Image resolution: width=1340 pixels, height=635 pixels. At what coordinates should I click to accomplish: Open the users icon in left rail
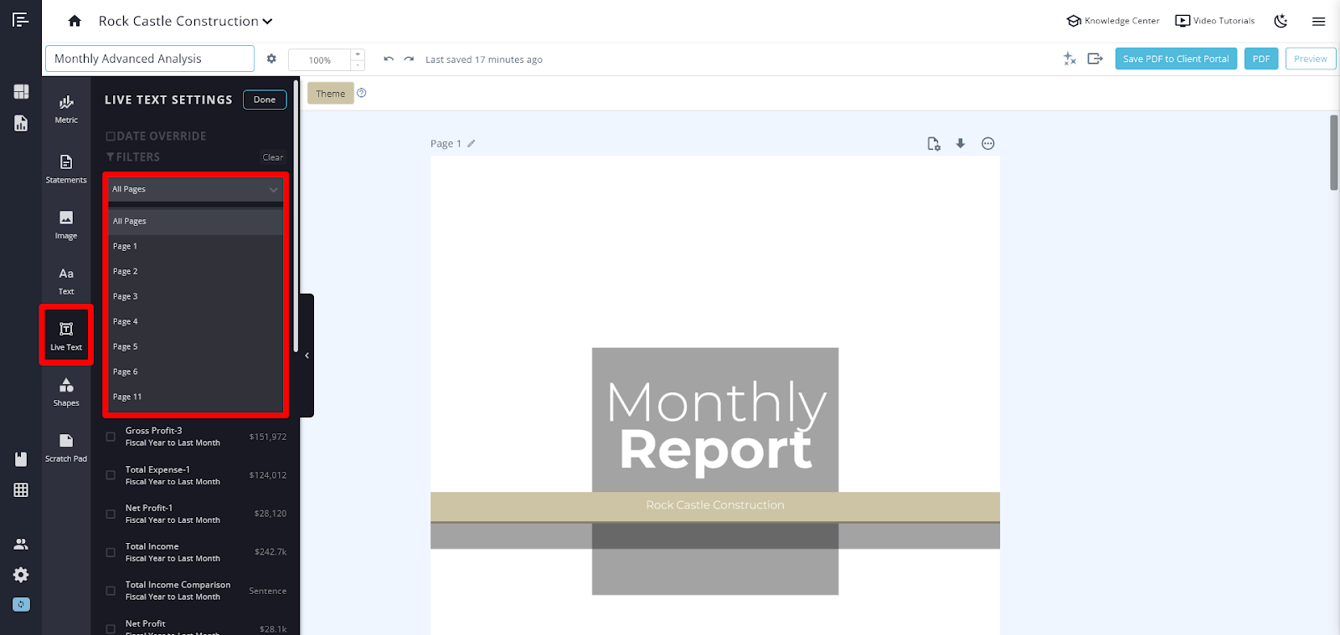point(21,544)
